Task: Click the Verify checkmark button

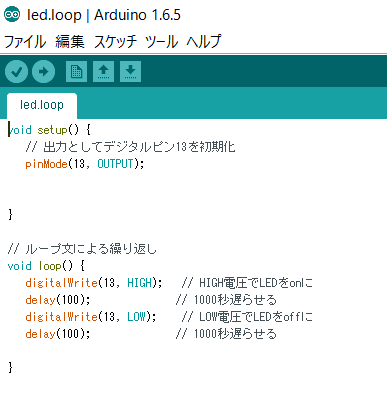Action: click(16, 71)
